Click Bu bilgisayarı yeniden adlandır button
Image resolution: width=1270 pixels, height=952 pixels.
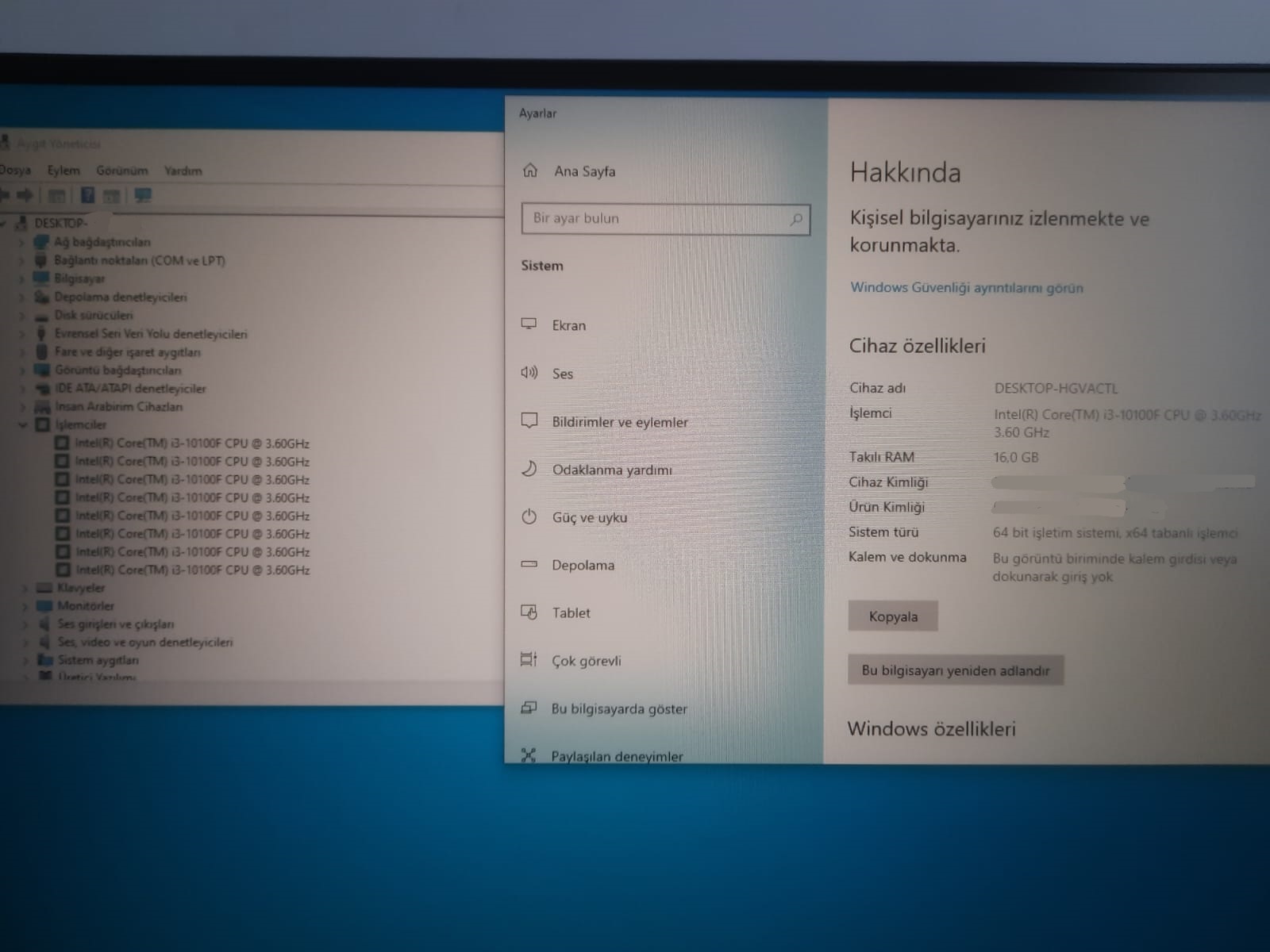coord(956,670)
